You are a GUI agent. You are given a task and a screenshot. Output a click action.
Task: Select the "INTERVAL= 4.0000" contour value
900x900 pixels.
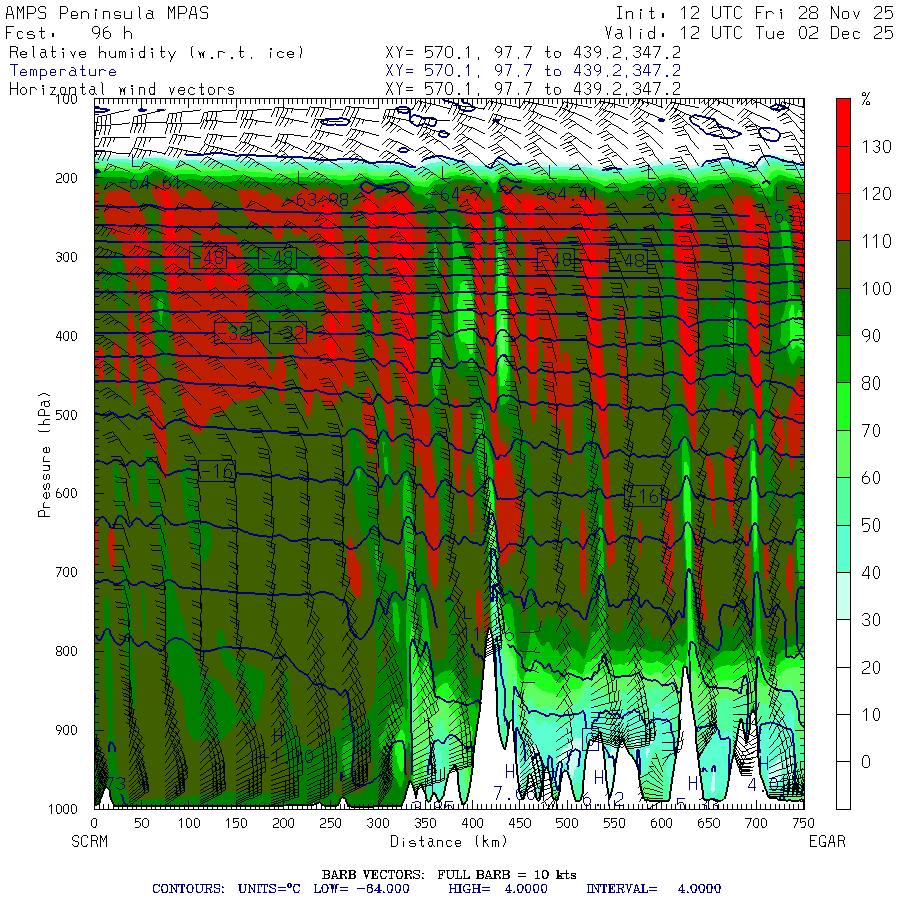(653, 889)
